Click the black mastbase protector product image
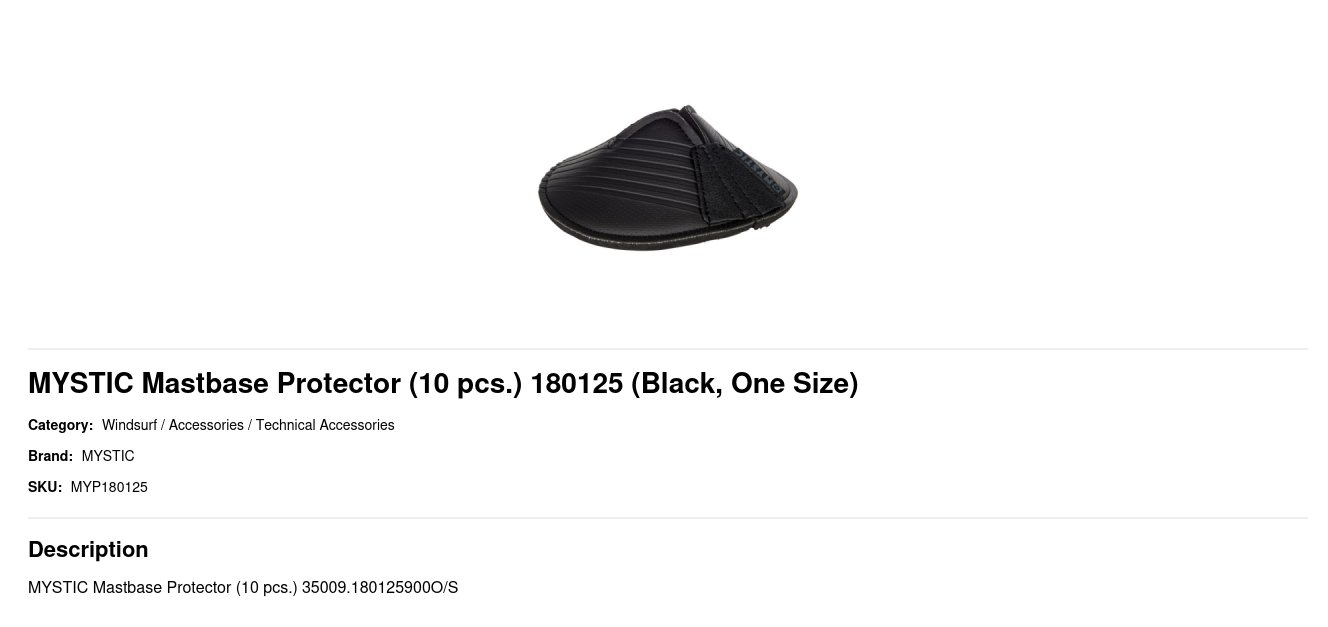Viewport: 1328px width, 627px height. pos(667,178)
